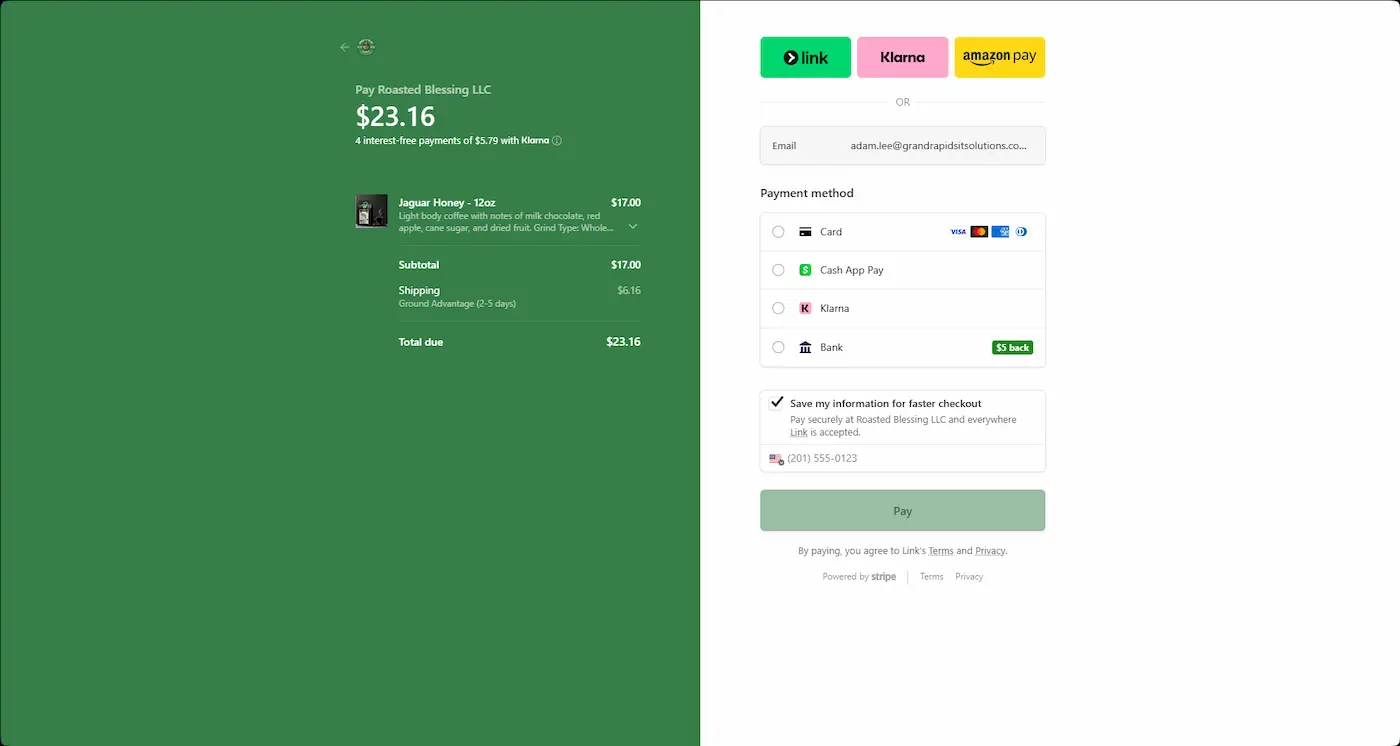The width and height of the screenshot is (1400, 746).
Task: Expand the Jaguar Honey item details
Action: click(x=633, y=227)
